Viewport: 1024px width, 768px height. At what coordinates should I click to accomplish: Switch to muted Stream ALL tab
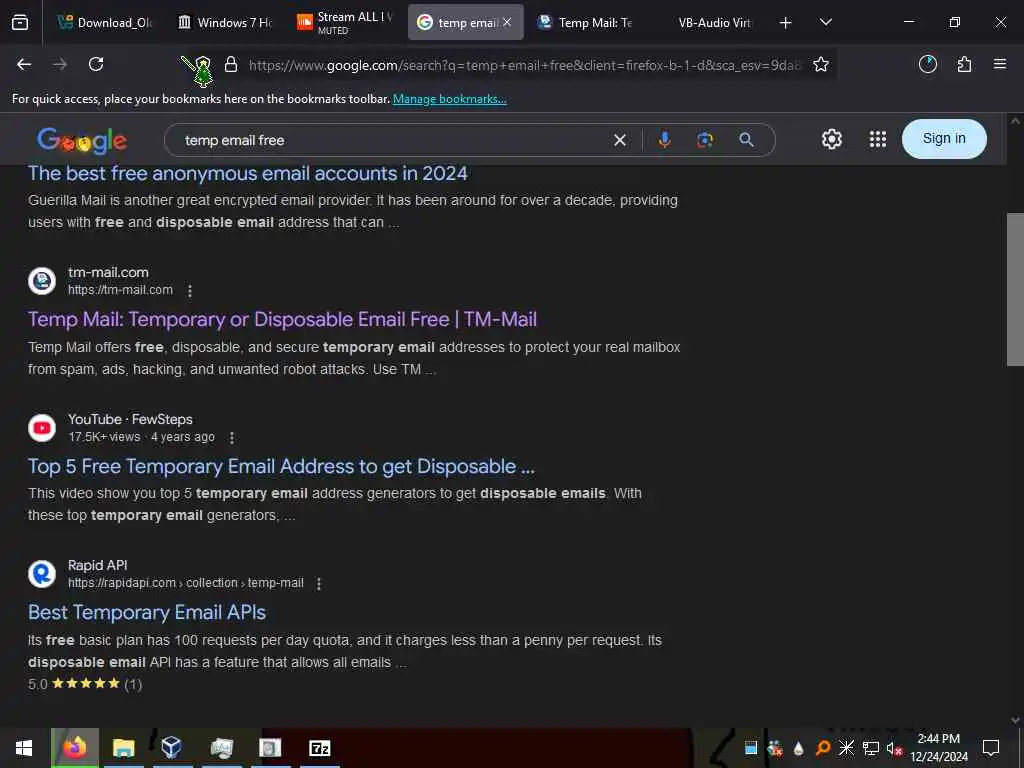tap(345, 23)
